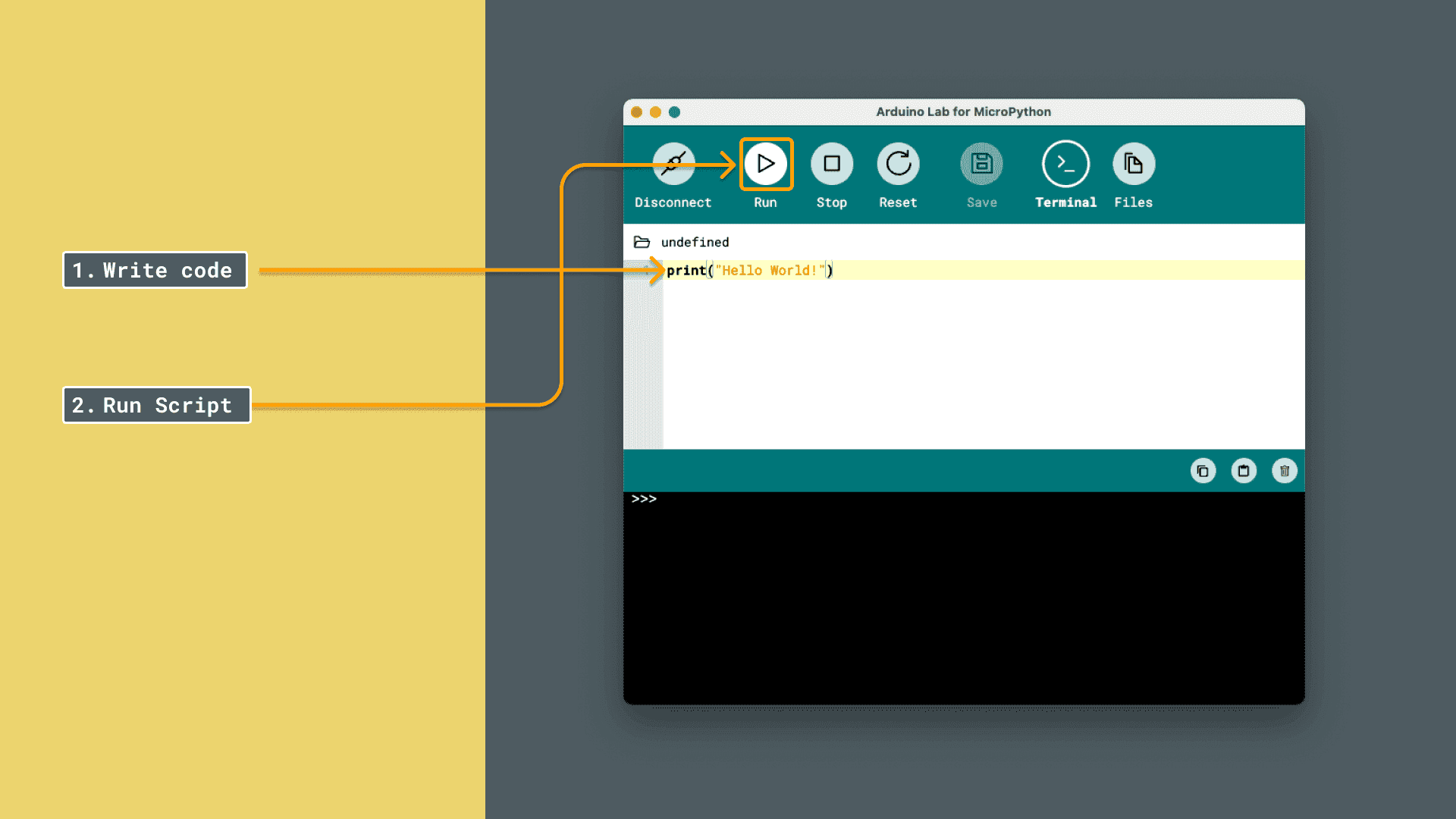Toggle the Terminal panel icon
Screen dimensions: 1456x819
coord(1065,164)
